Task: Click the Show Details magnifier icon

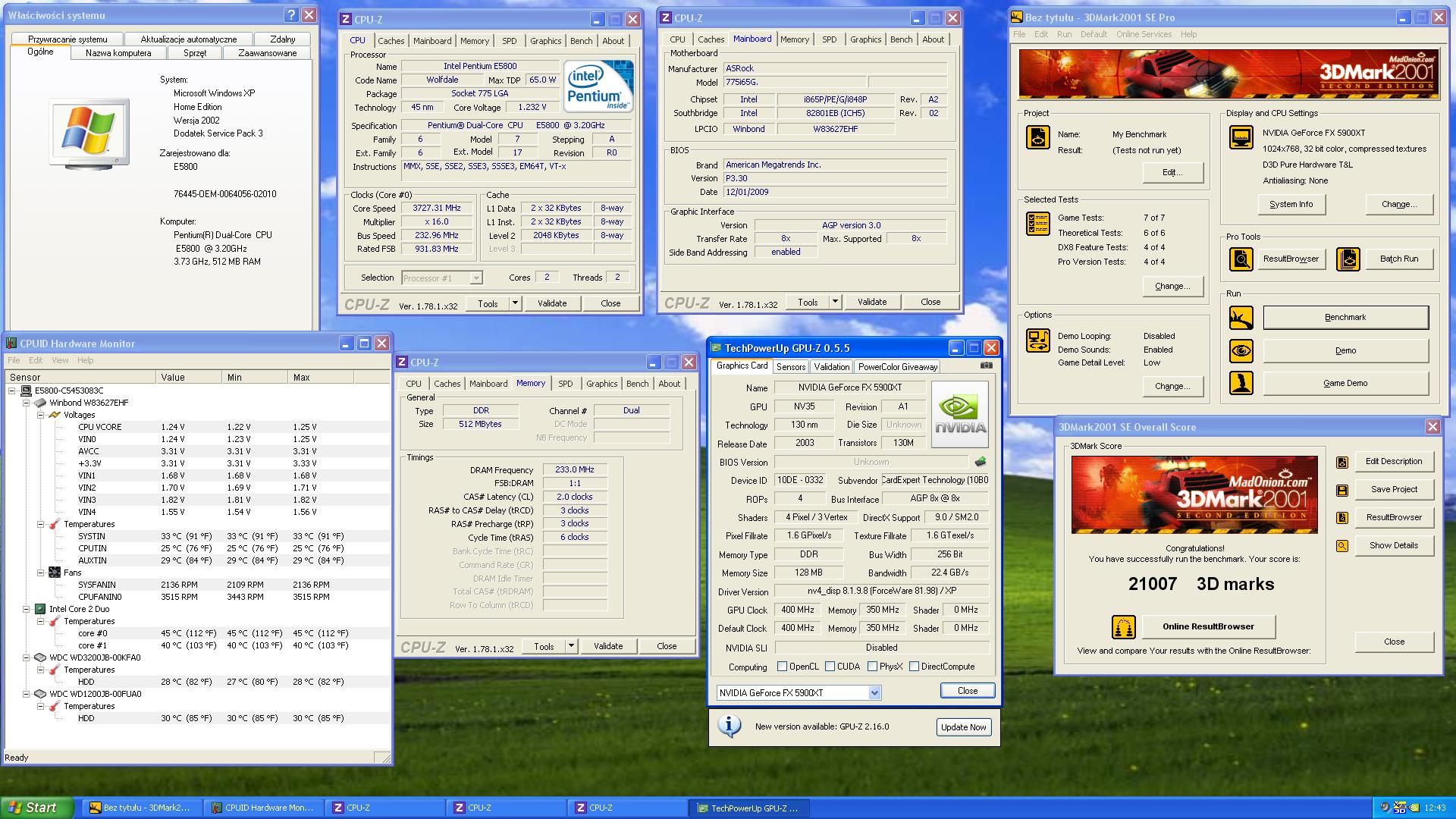Action: 1342,546
